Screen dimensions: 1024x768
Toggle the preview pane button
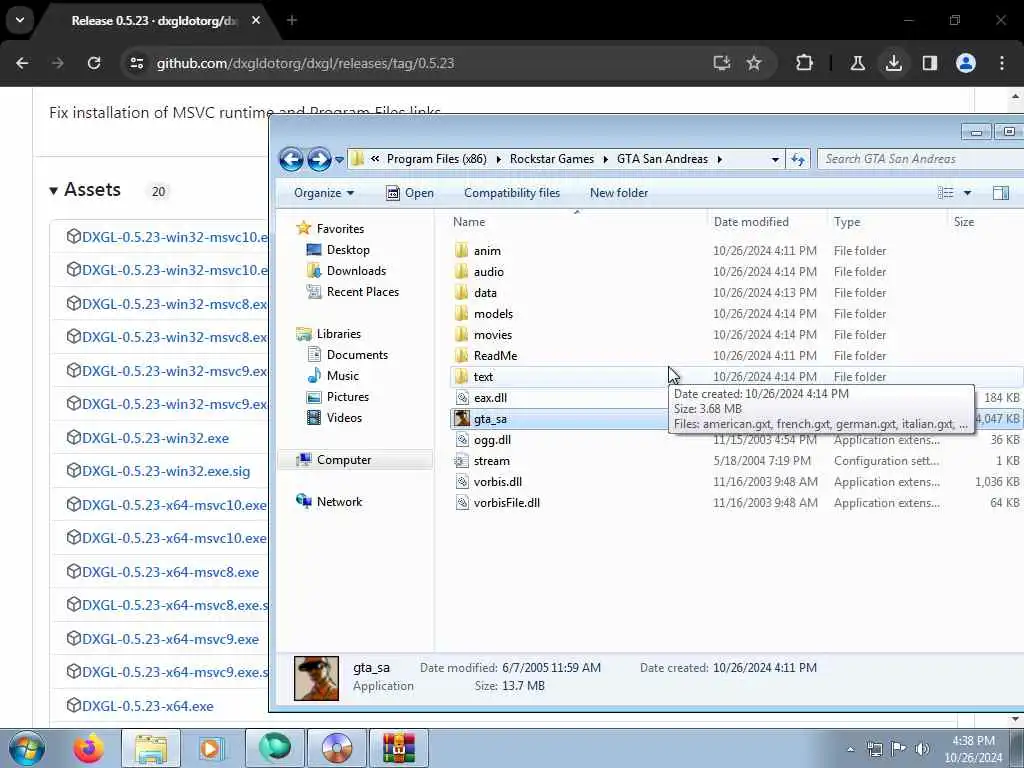click(x=1000, y=193)
